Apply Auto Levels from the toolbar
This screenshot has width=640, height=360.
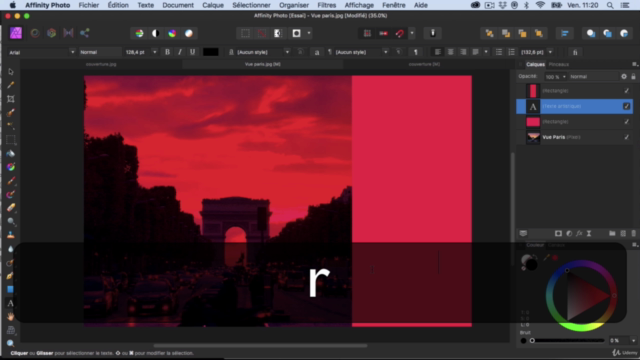pyautogui.click(x=140, y=33)
